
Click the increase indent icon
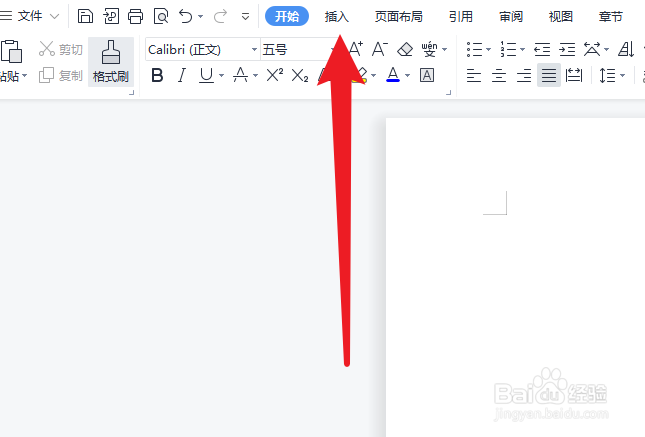pyautogui.click(x=567, y=50)
